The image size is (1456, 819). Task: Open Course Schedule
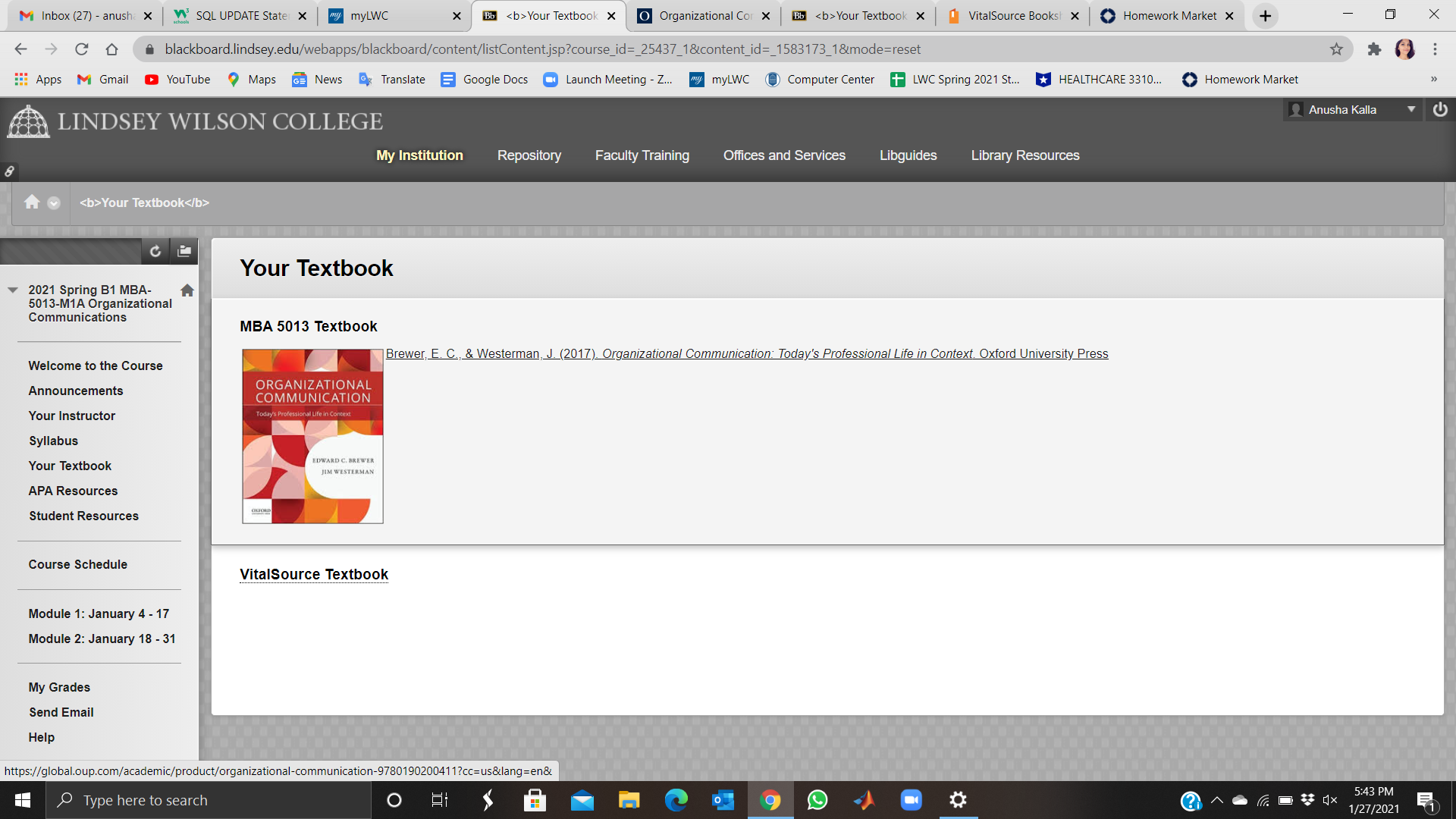78,564
